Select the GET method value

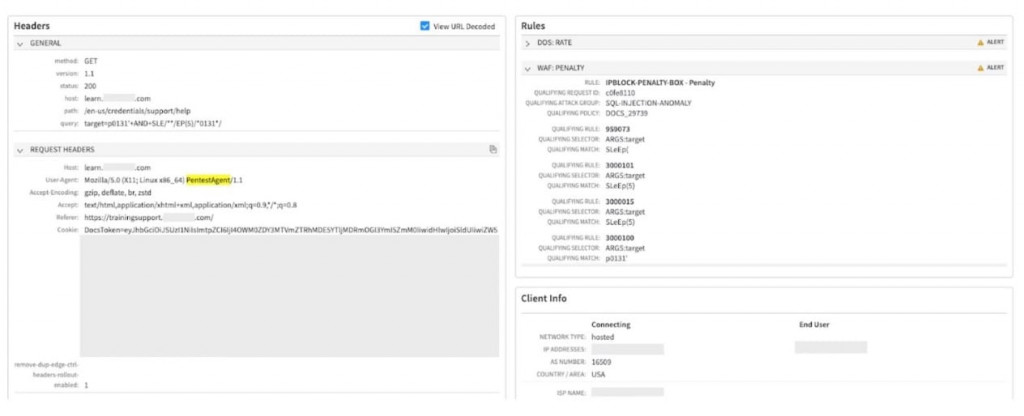click(x=91, y=61)
